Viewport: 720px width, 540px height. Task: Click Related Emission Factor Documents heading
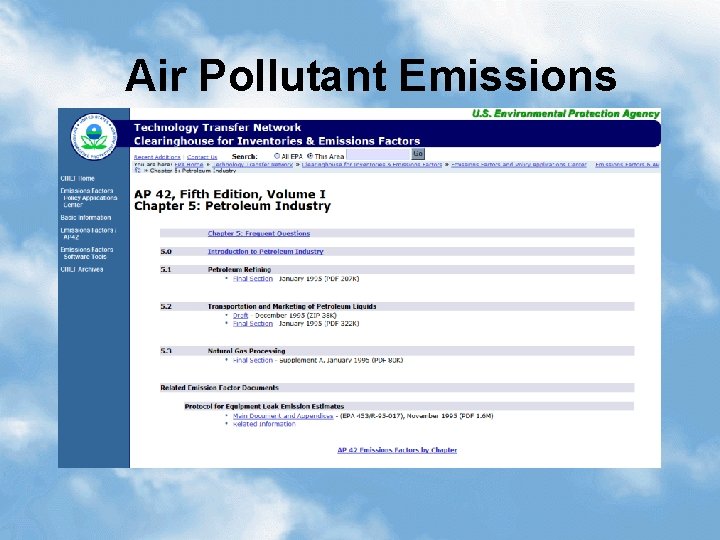point(219,388)
